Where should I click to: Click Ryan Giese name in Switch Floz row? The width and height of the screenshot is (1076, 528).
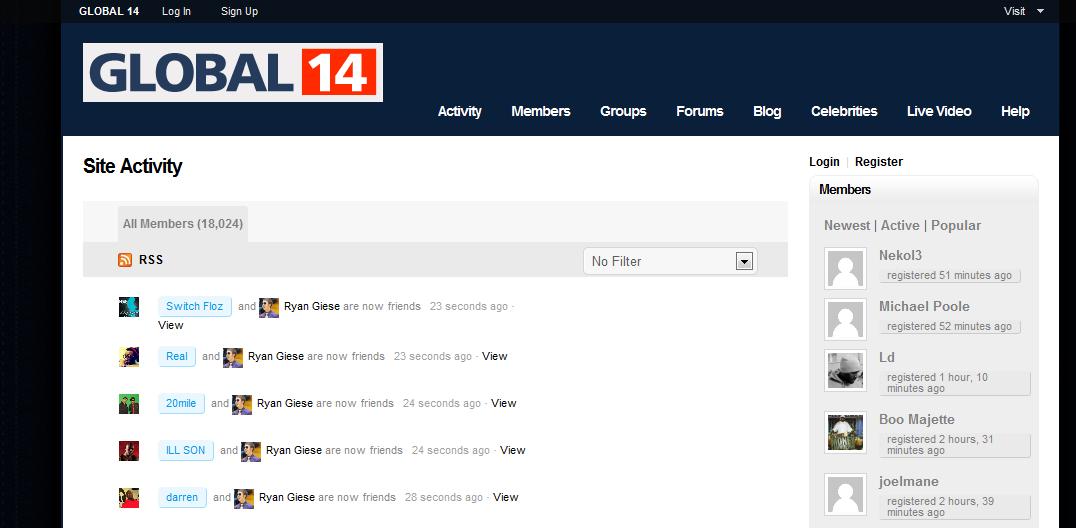[x=312, y=306]
